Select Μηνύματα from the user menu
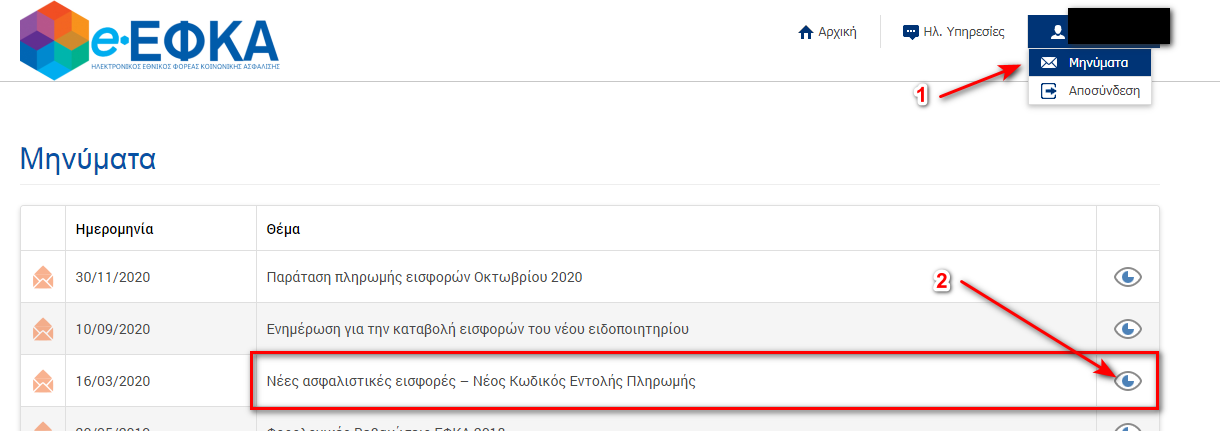This screenshot has width=1220, height=431. (x=1090, y=62)
